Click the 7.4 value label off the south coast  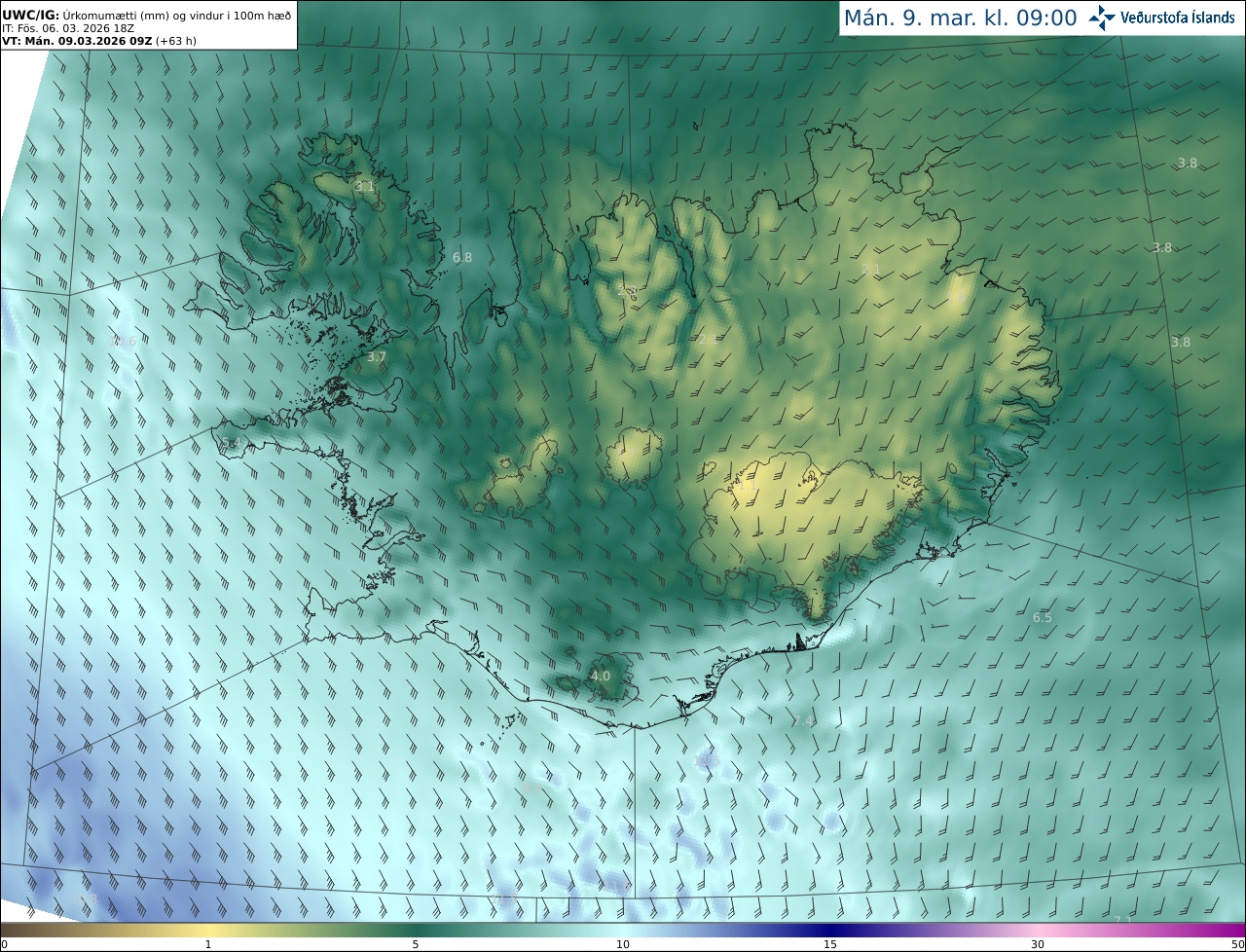(x=804, y=721)
